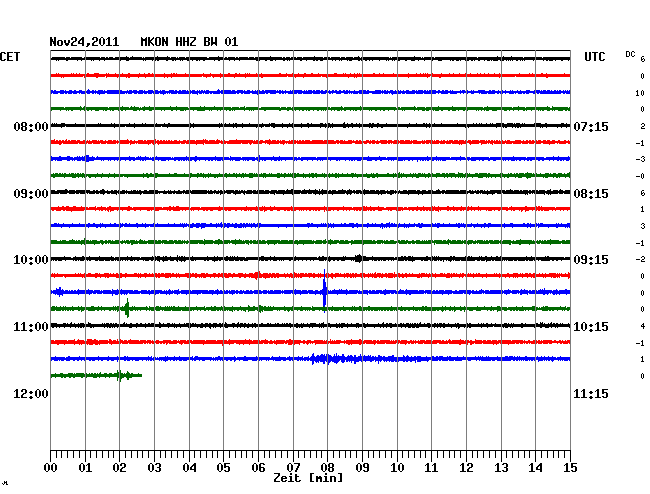Click minute tick label 02
The width and height of the screenshot is (650, 494).
tap(119, 468)
